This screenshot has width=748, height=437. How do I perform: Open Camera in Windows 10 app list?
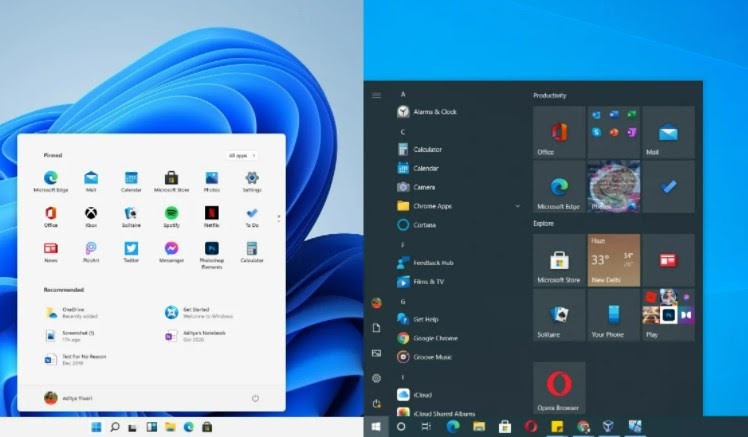coord(416,187)
